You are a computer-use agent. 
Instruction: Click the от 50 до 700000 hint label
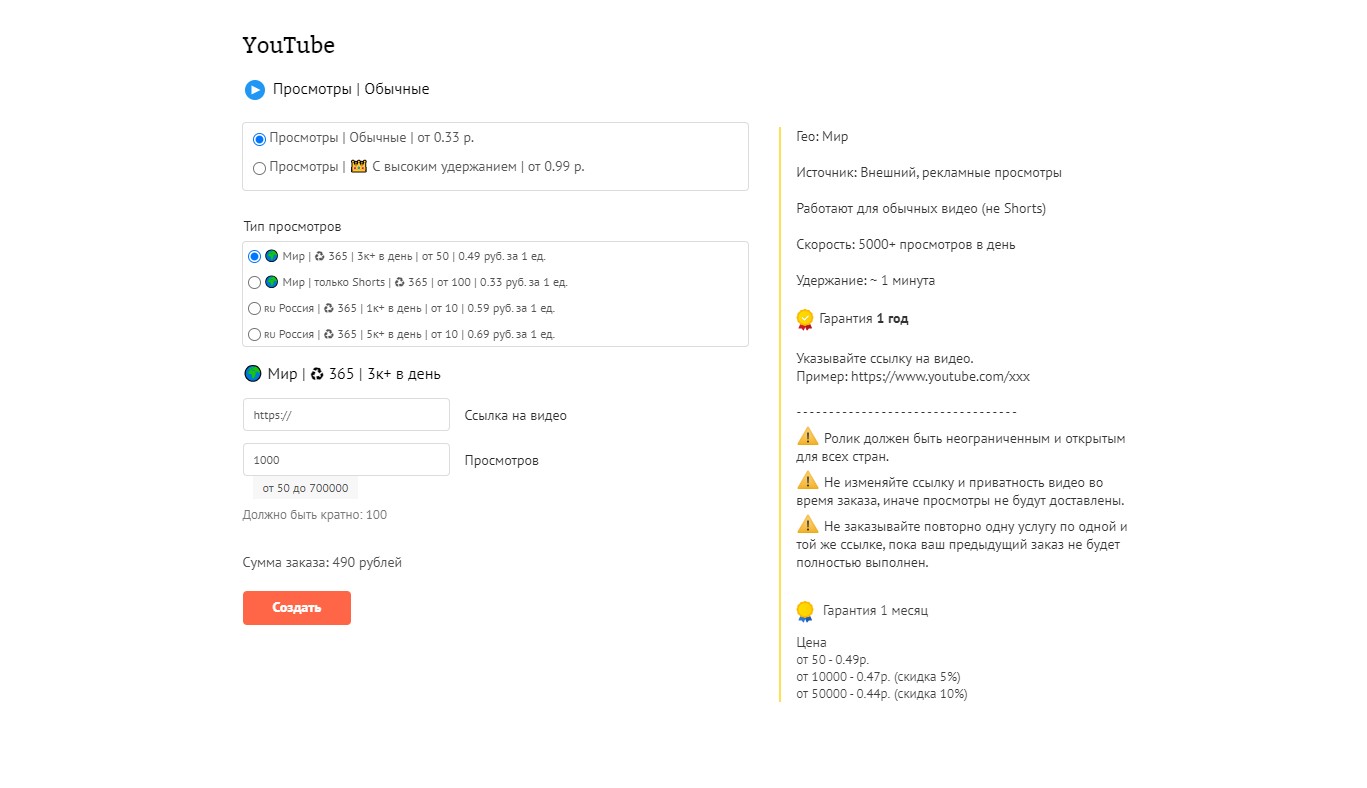[x=305, y=488]
